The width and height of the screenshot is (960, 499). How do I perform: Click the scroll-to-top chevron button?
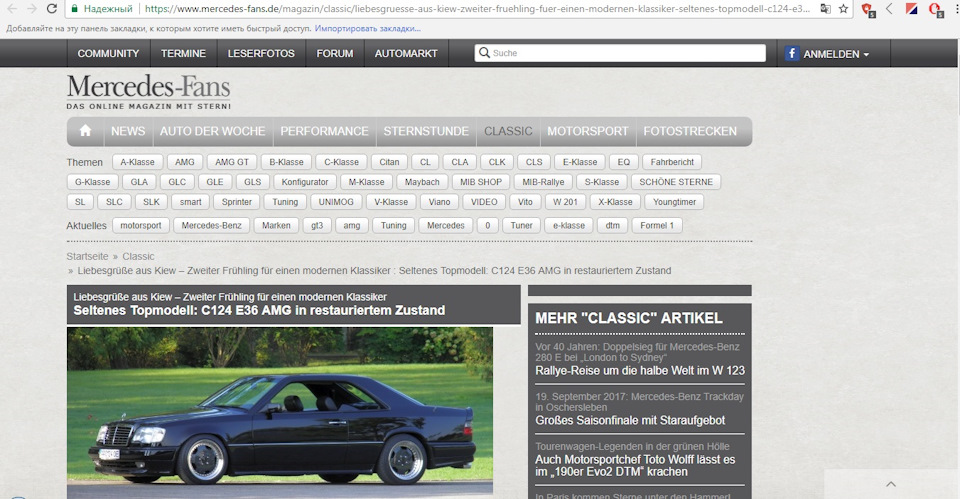(891, 484)
